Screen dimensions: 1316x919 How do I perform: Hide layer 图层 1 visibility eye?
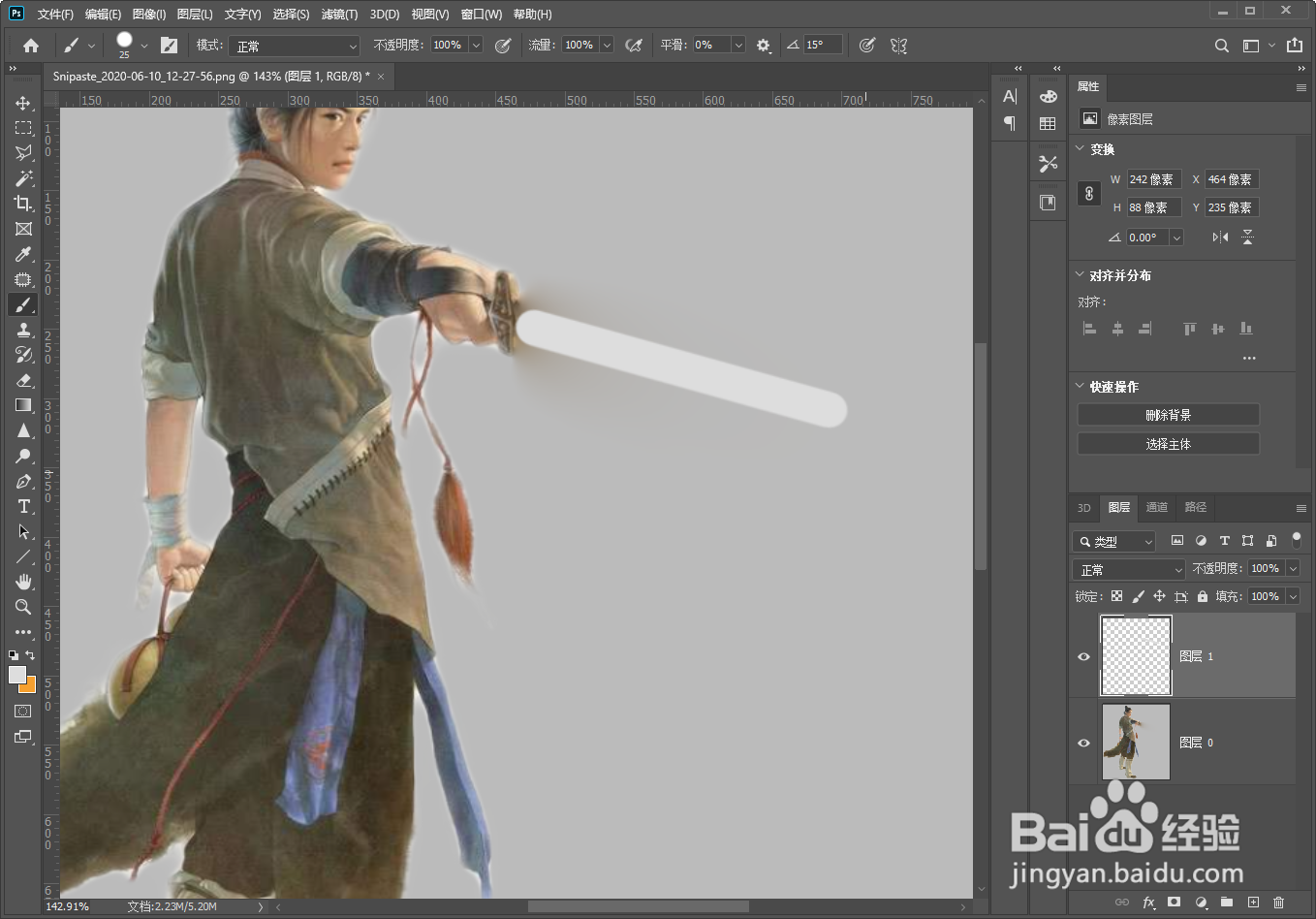1083,656
